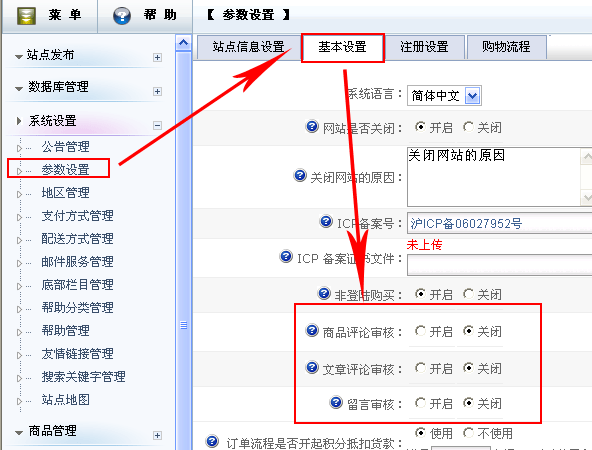Open the 购物流程 tab
This screenshot has width=592, height=450.
click(x=506, y=47)
